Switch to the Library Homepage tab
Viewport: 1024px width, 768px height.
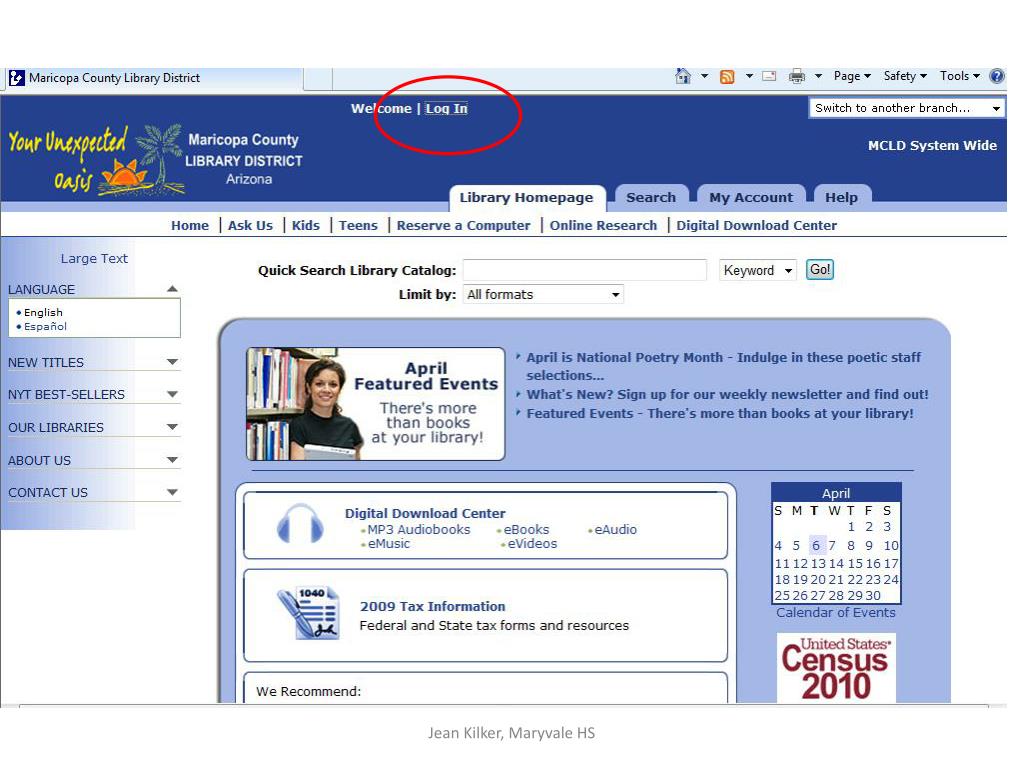[x=526, y=198]
